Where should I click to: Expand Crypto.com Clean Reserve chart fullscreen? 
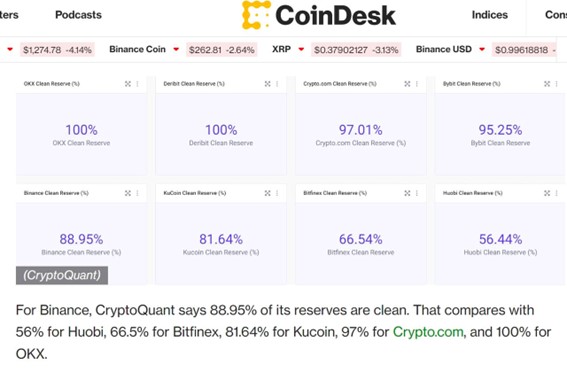(407, 84)
